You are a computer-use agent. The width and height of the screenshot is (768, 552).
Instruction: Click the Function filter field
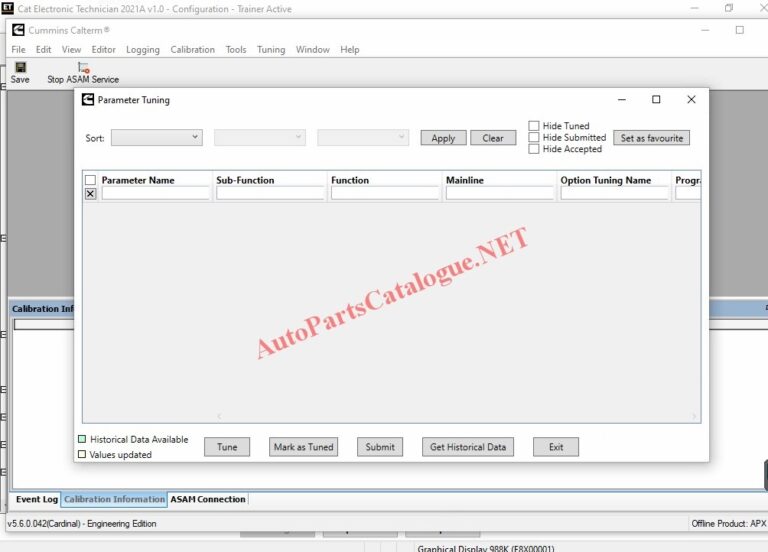coord(385,193)
